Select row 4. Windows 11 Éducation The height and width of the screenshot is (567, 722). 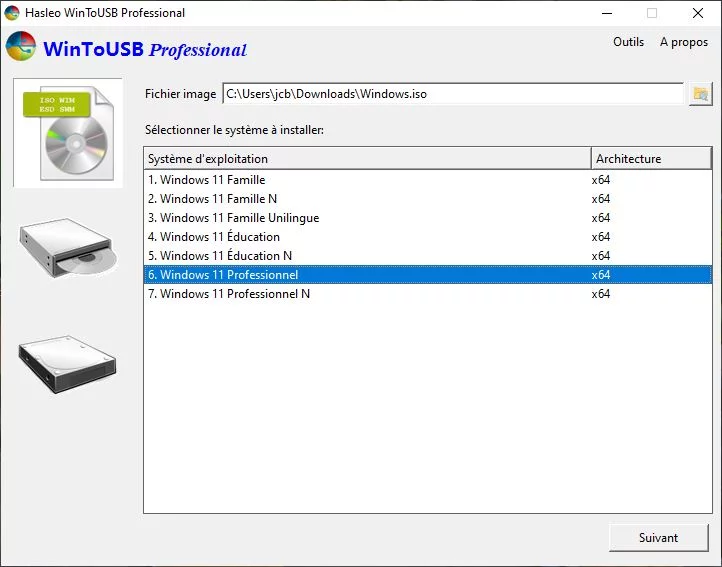[428, 237]
